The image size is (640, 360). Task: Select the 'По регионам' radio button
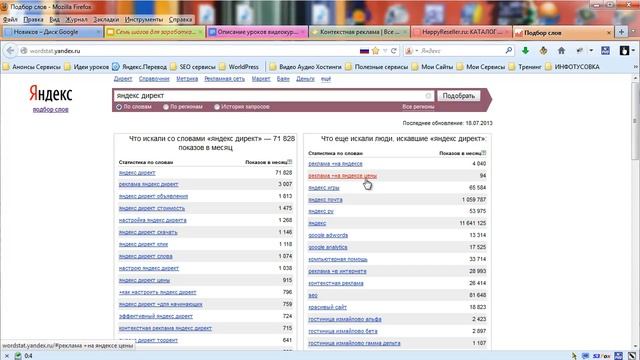166,107
